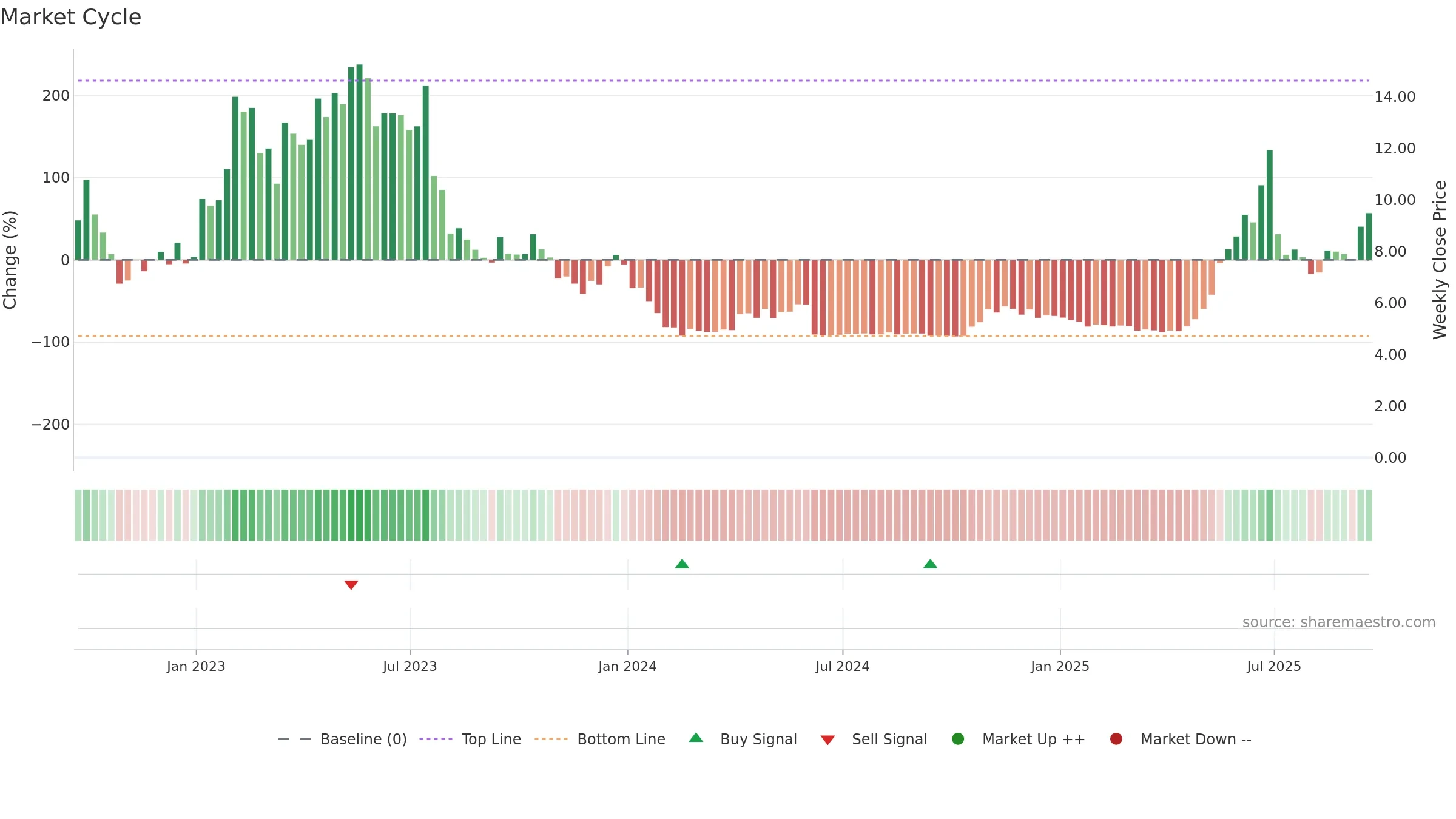Click the 8.00 tick on the price axis
Viewport: 1456px width, 819px height.
pos(1390,252)
